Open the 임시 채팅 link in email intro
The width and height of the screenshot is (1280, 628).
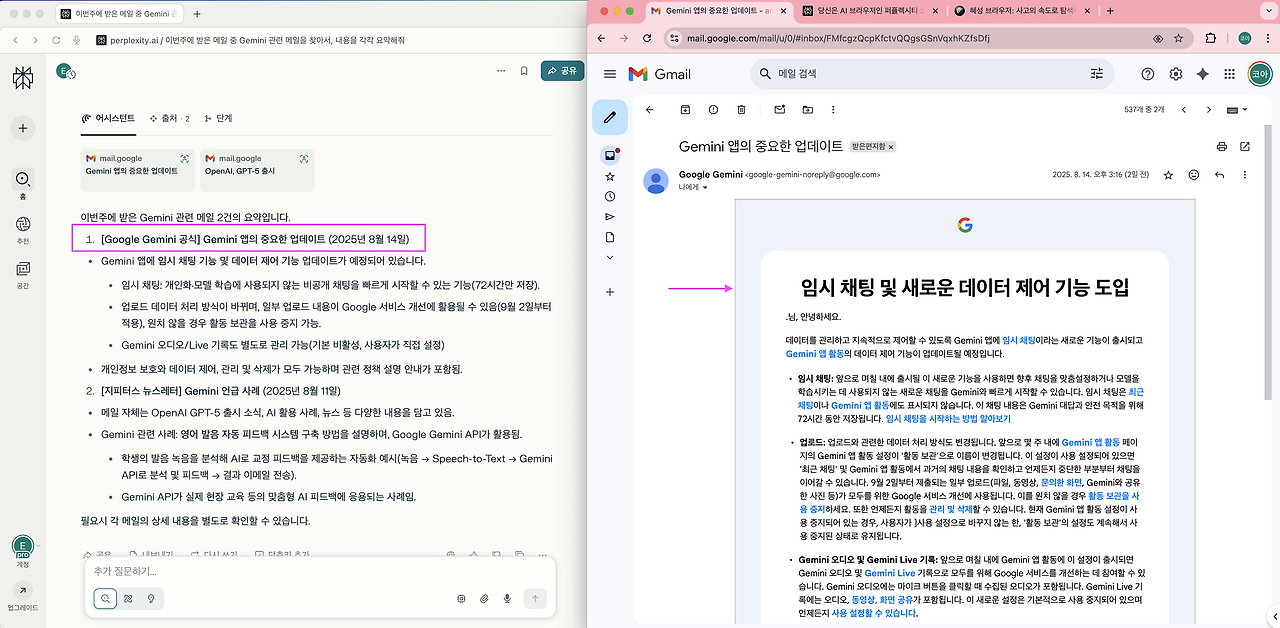pos(1019,340)
